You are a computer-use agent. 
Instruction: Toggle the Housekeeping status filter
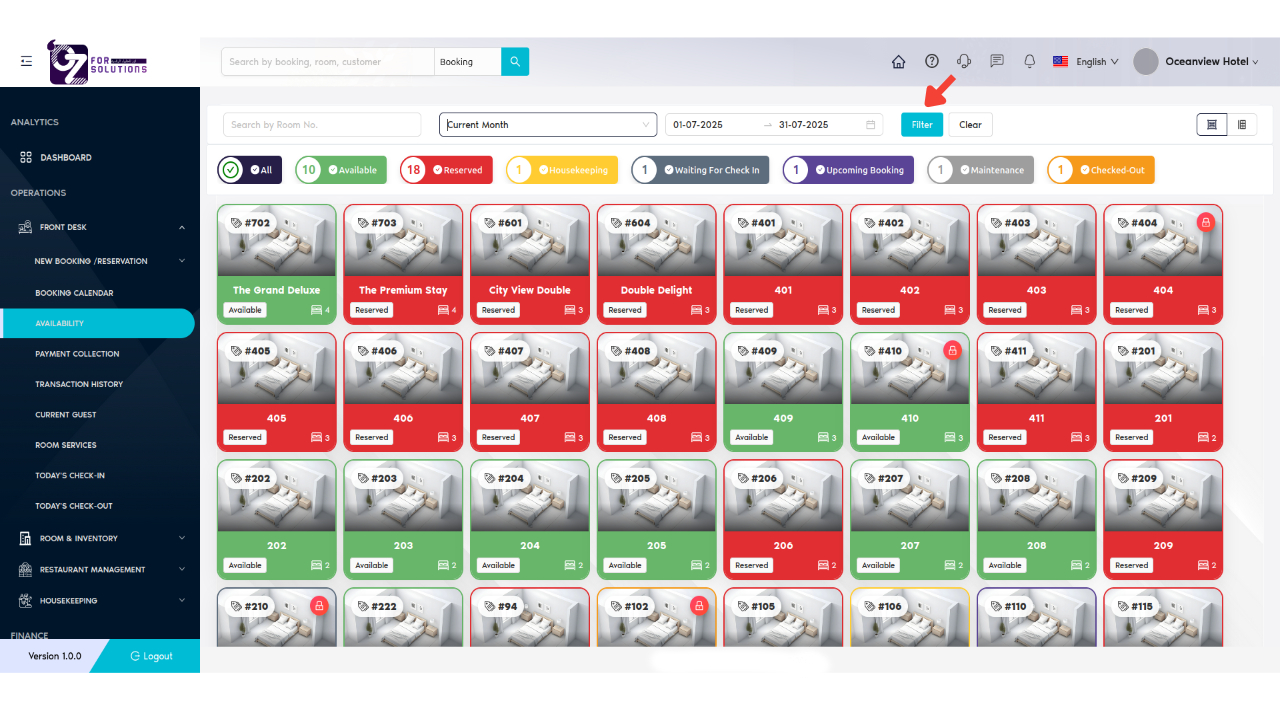(562, 170)
